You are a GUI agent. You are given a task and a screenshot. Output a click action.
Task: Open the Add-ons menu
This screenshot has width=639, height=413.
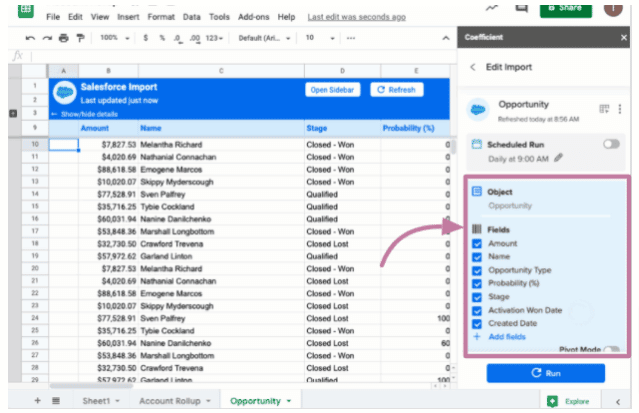click(x=253, y=17)
